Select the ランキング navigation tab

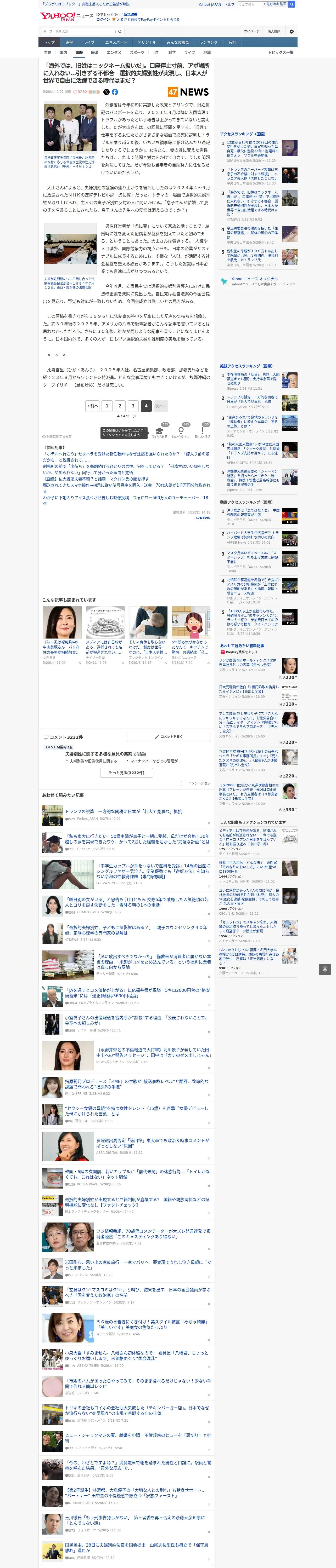point(209,43)
